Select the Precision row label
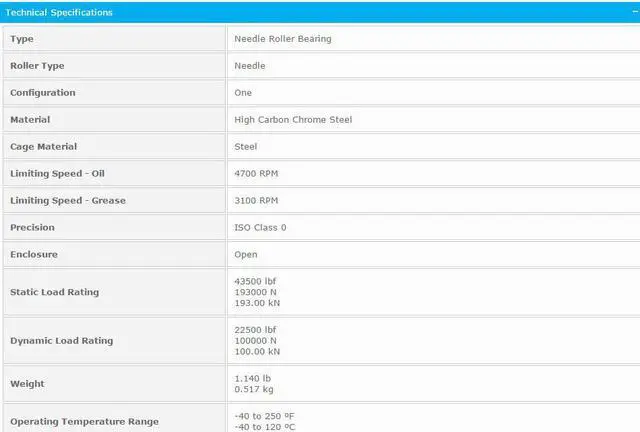The image size is (640, 432). coord(32,228)
